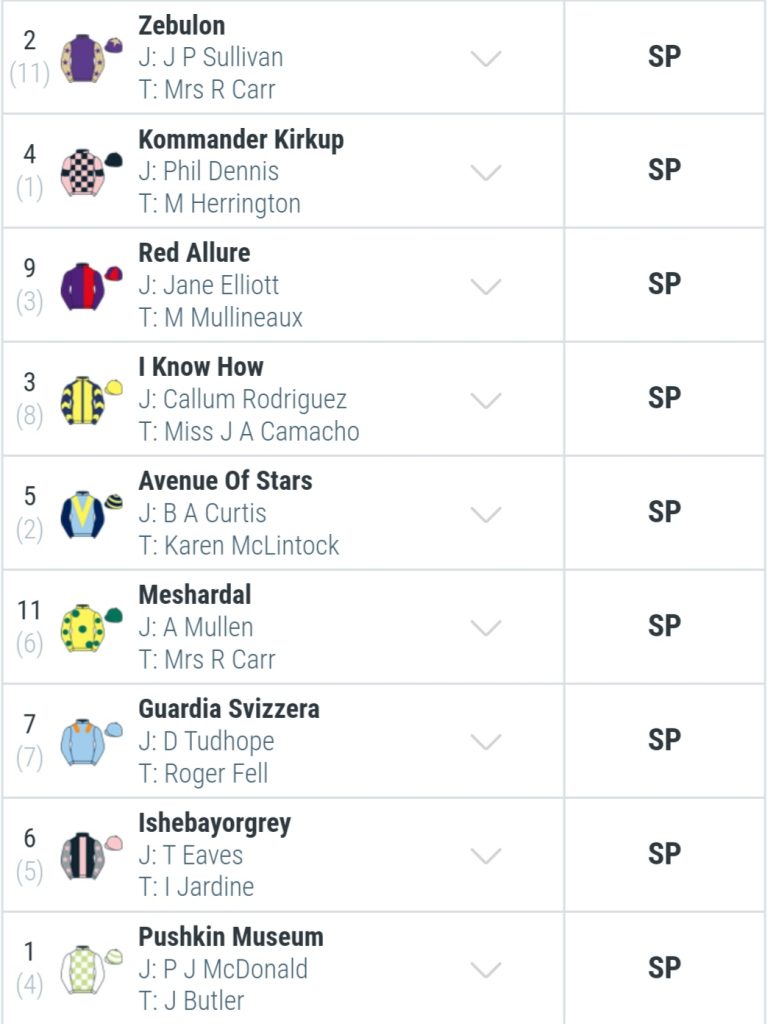
Task: Expand details chevron for Meshardal
Action: pyautogui.click(x=486, y=628)
